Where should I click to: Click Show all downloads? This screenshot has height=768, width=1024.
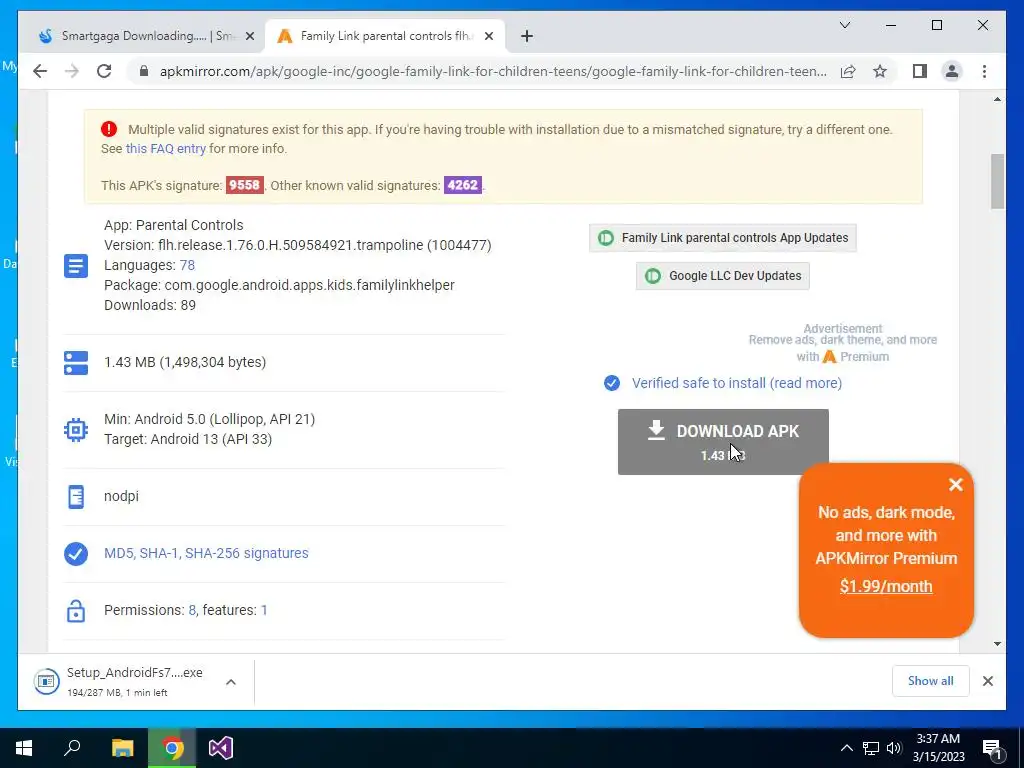[930, 680]
